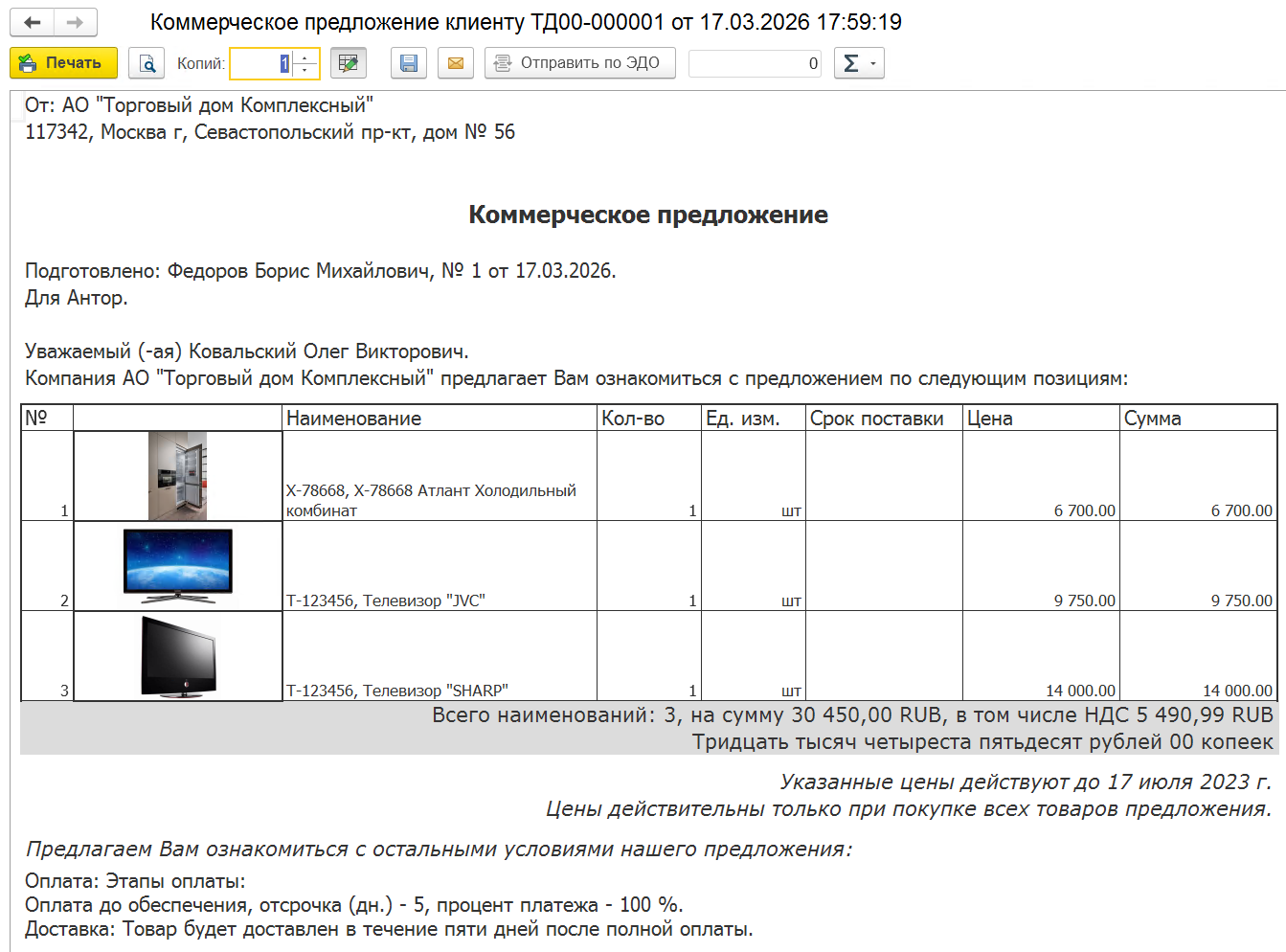Viewport: 1286px width, 952px height.
Task: Select cell 'T-123456, Телевизор "SHARP"'
Action: [440, 656]
